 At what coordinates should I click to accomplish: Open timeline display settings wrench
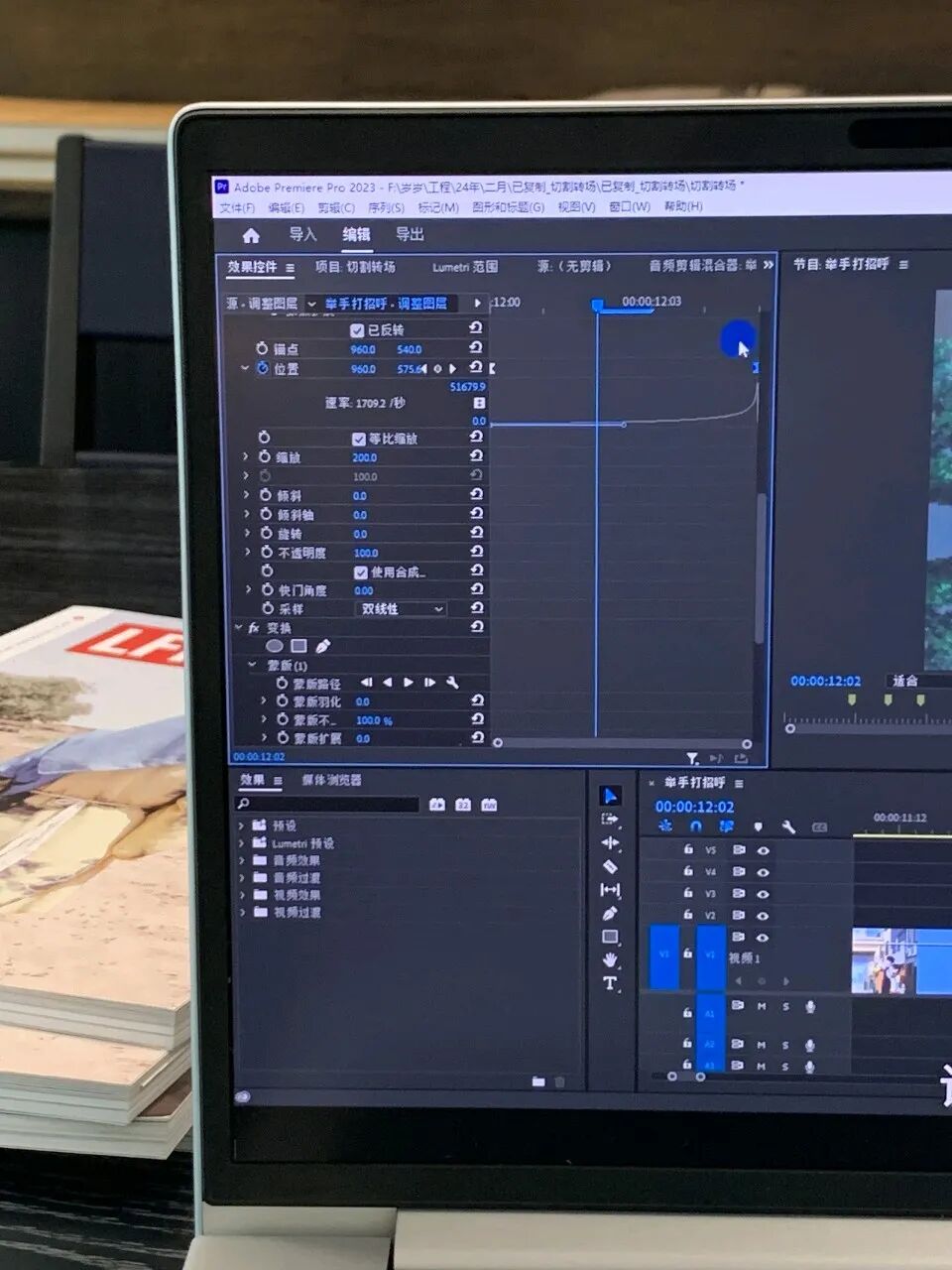pyautogui.click(x=788, y=826)
